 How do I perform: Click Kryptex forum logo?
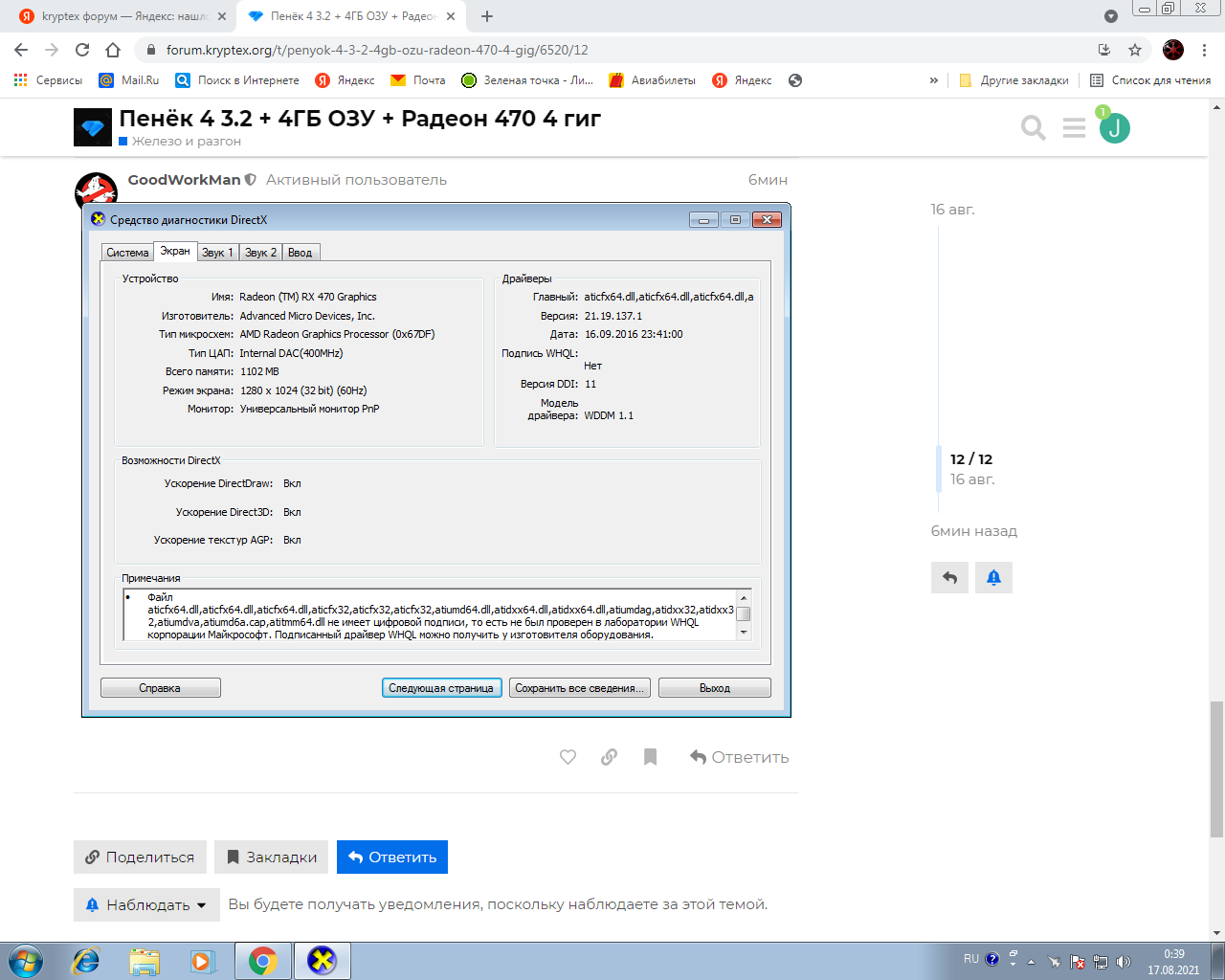[93, 127]
